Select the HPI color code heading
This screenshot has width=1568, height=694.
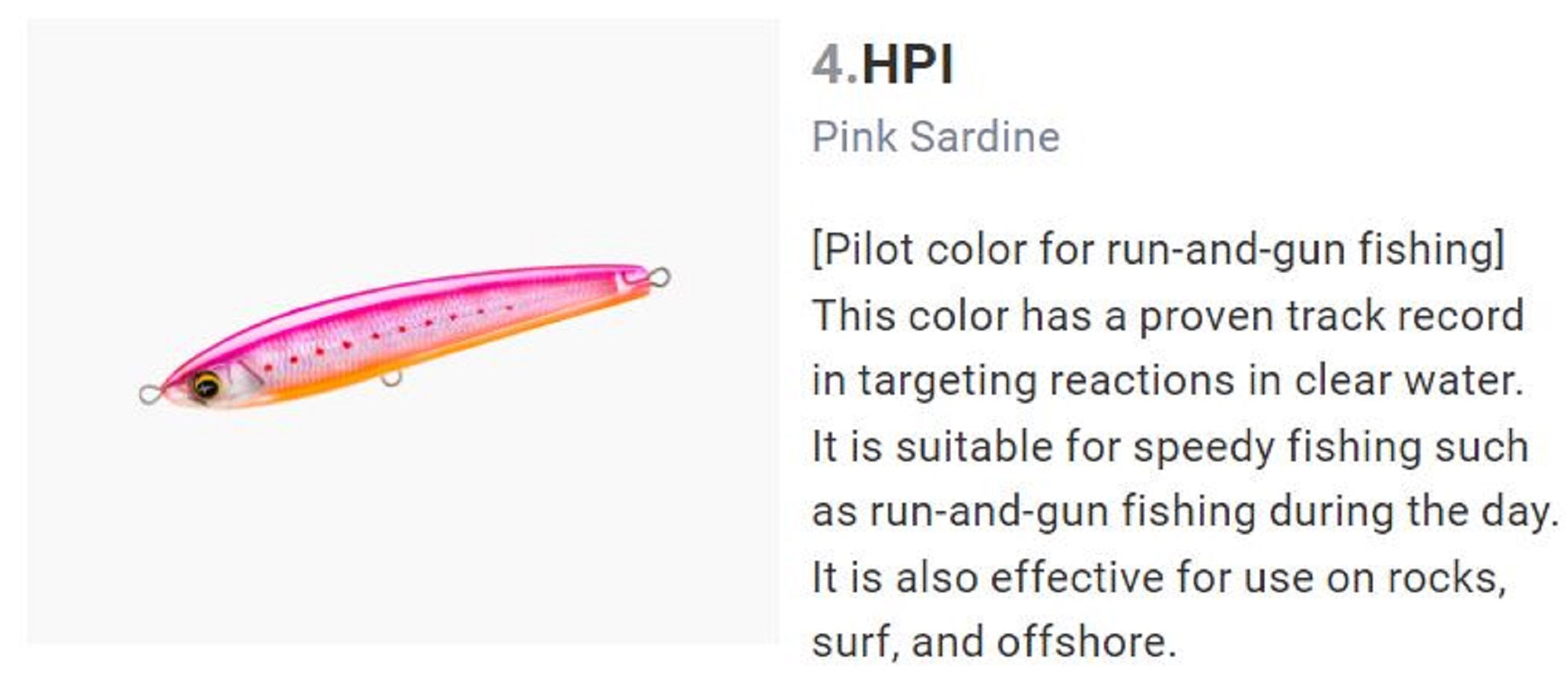pos(907,64)
